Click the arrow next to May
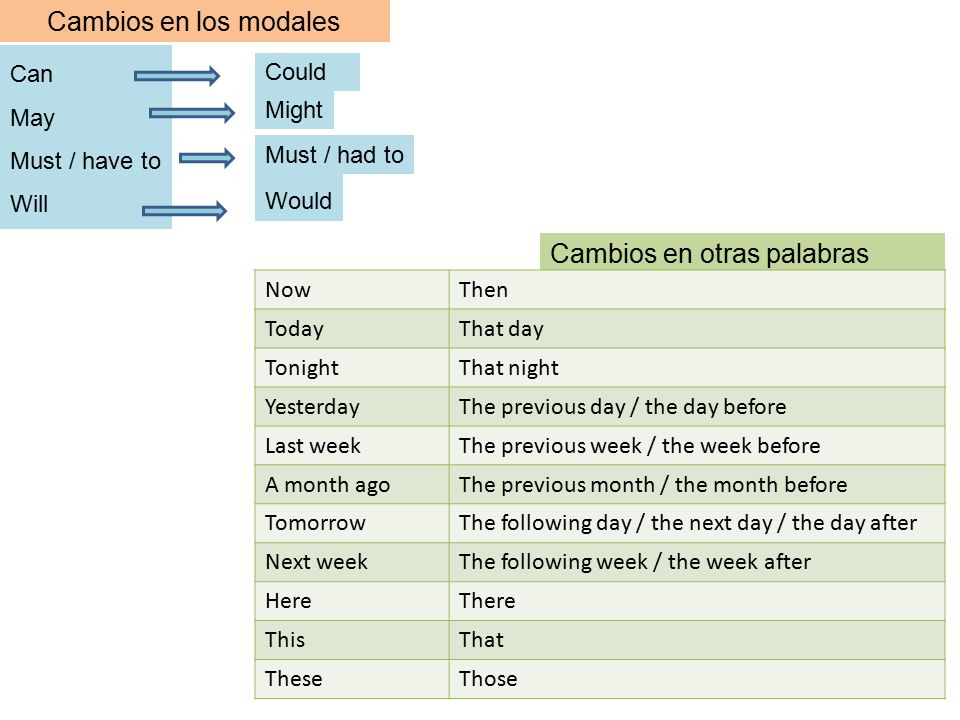Image resolution: width=960 pixels, height=720 pixels. (x=192, y=113)
